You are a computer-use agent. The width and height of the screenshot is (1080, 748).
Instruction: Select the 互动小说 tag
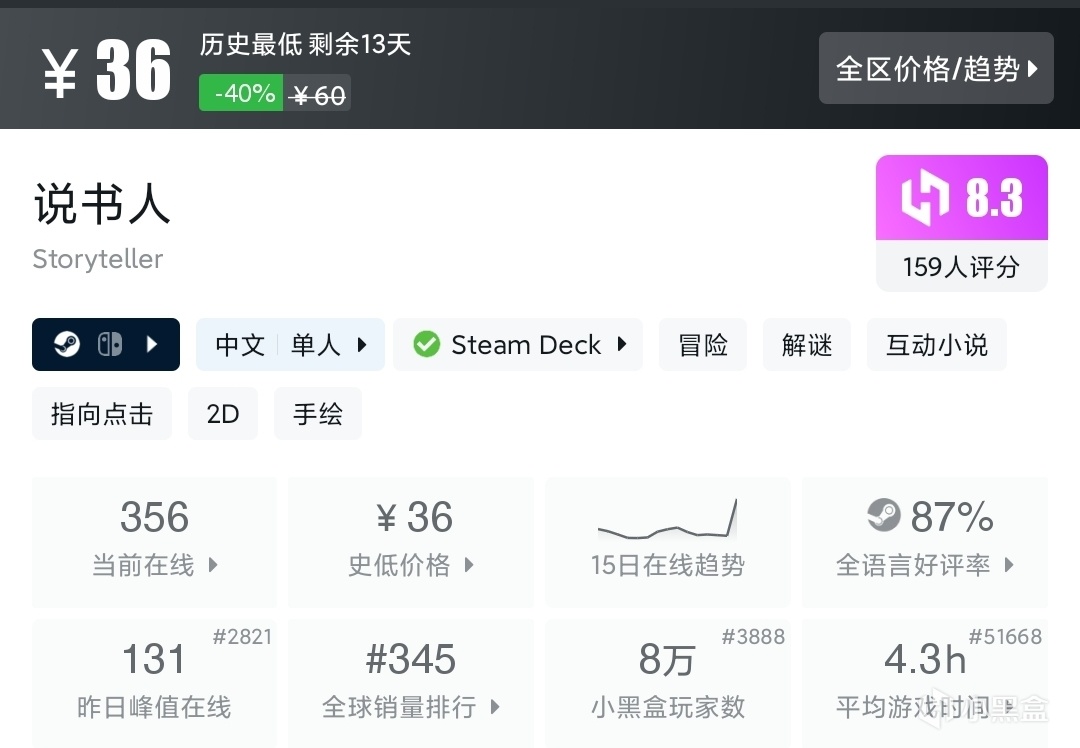tap(936, 345)
